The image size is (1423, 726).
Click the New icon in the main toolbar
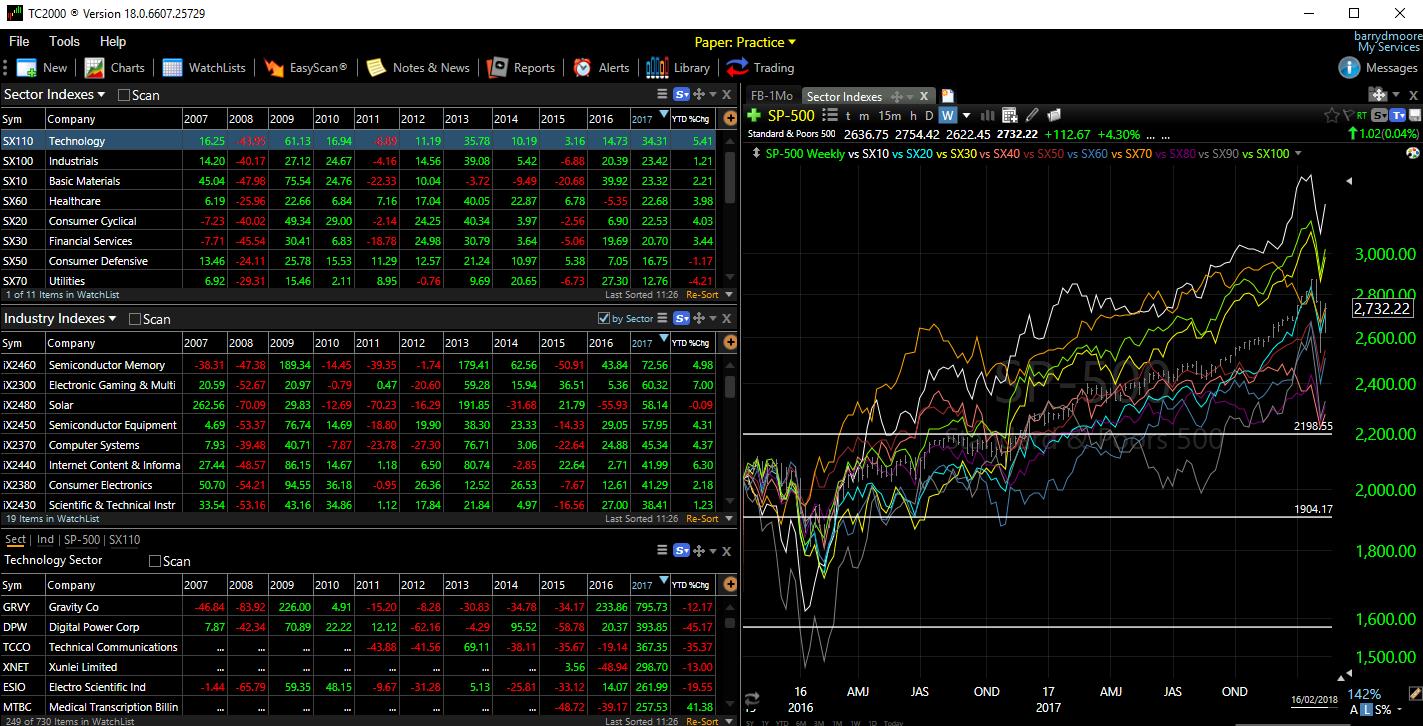[27, 68]
